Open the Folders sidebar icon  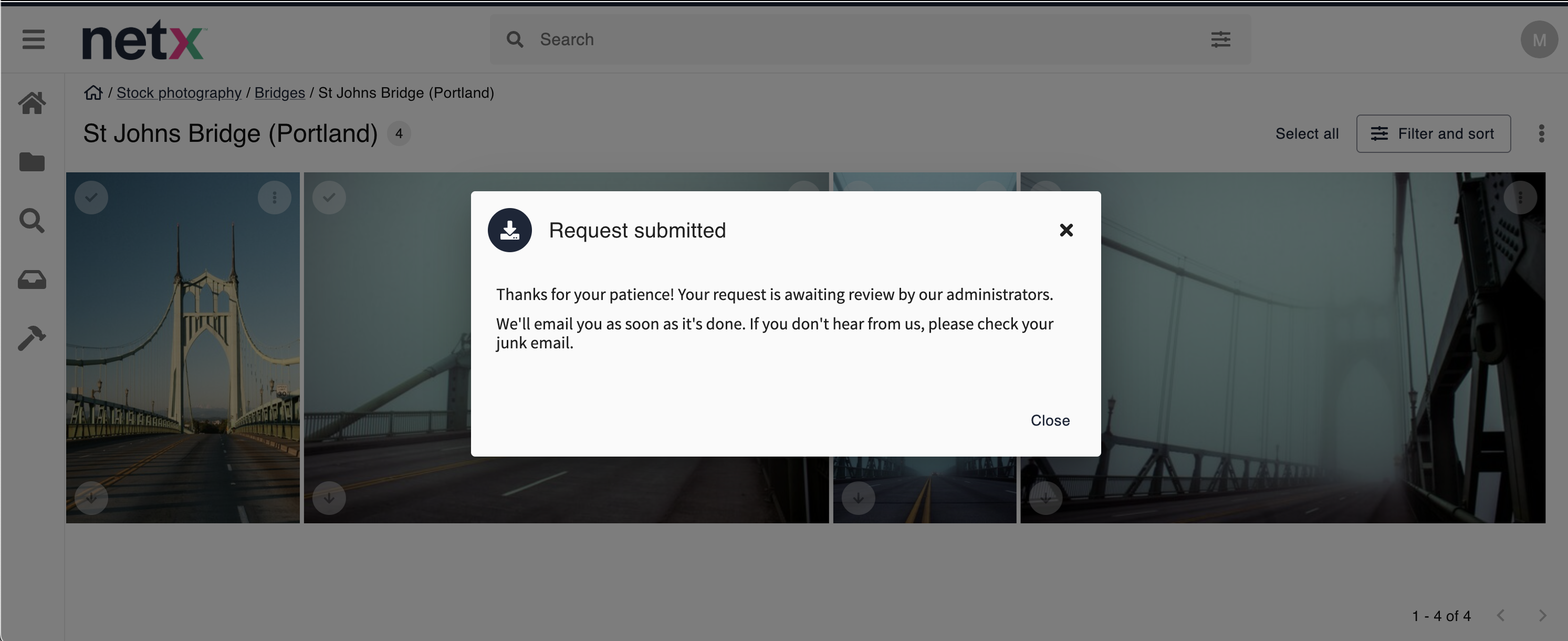[x=32, y=162]
